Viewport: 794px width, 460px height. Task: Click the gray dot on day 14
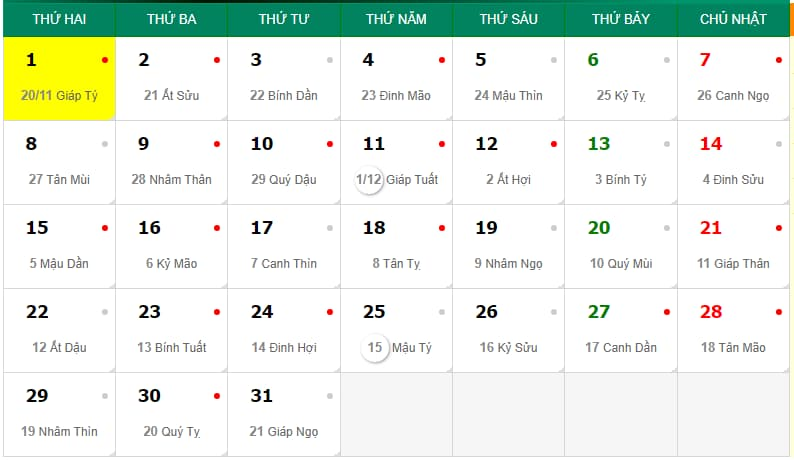tap(779, 144)
